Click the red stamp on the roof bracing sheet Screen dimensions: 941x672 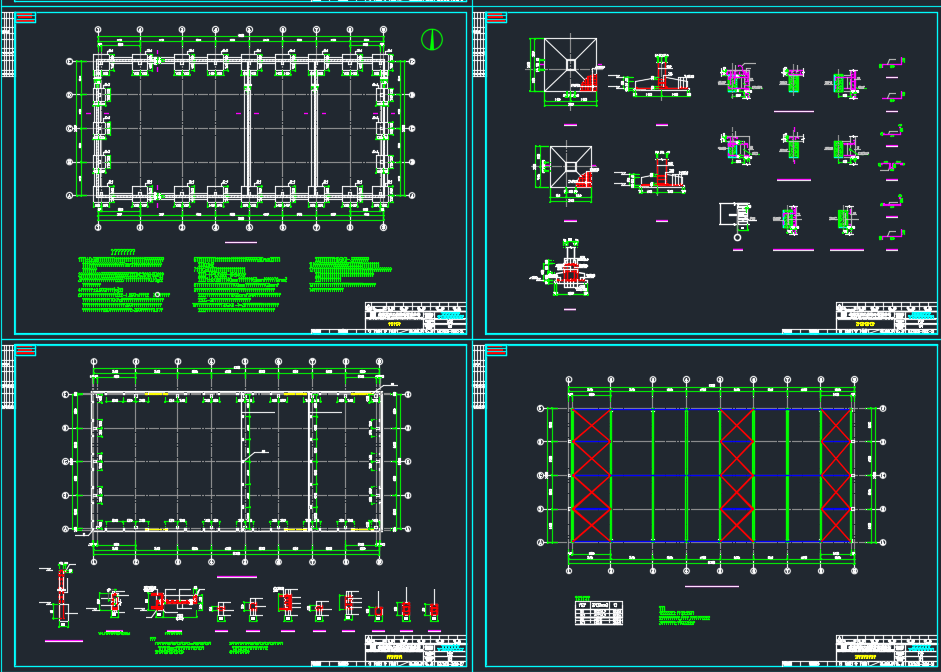click(496, 350)
